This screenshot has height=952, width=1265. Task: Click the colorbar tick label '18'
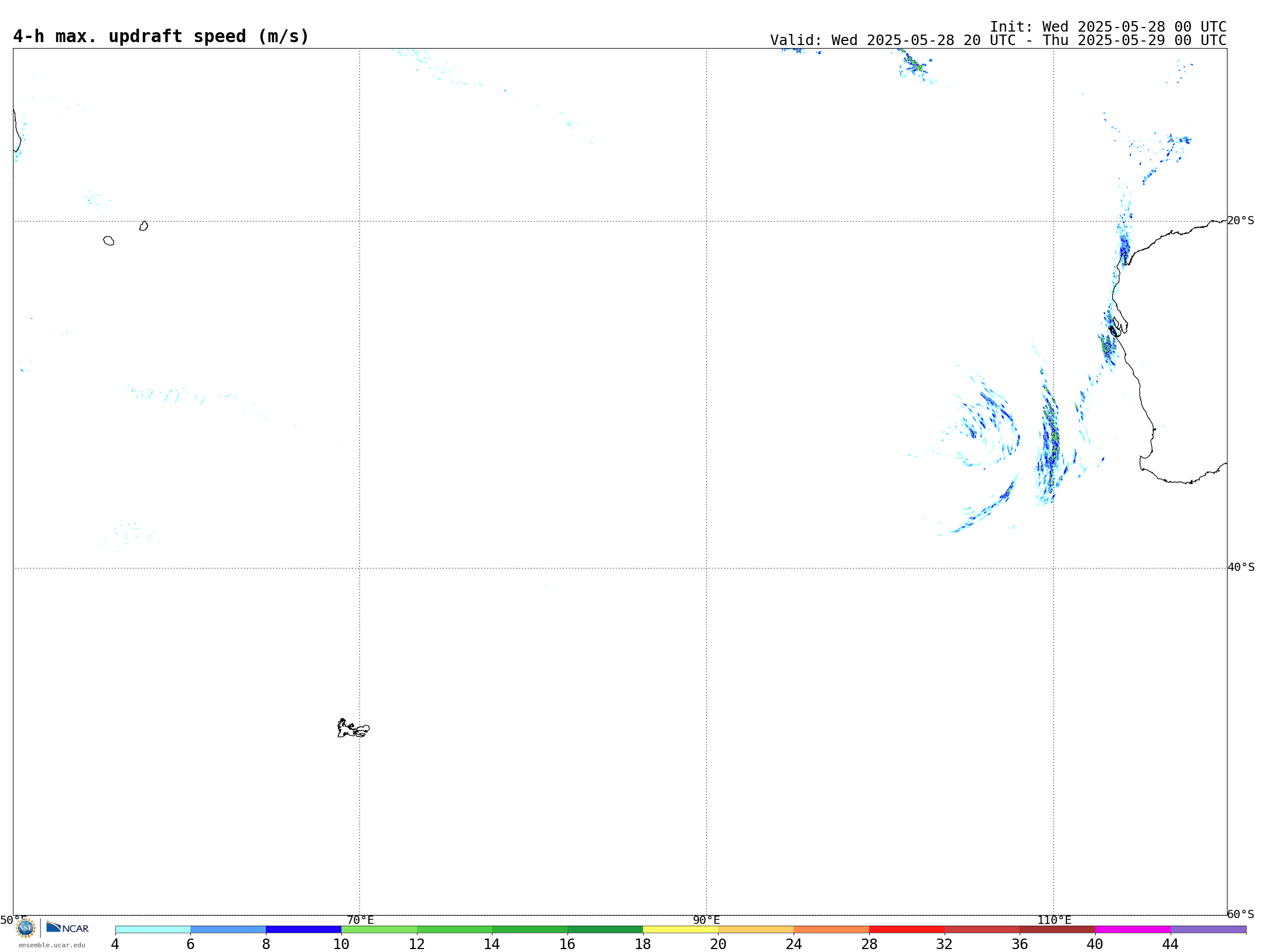pos(643,944)
